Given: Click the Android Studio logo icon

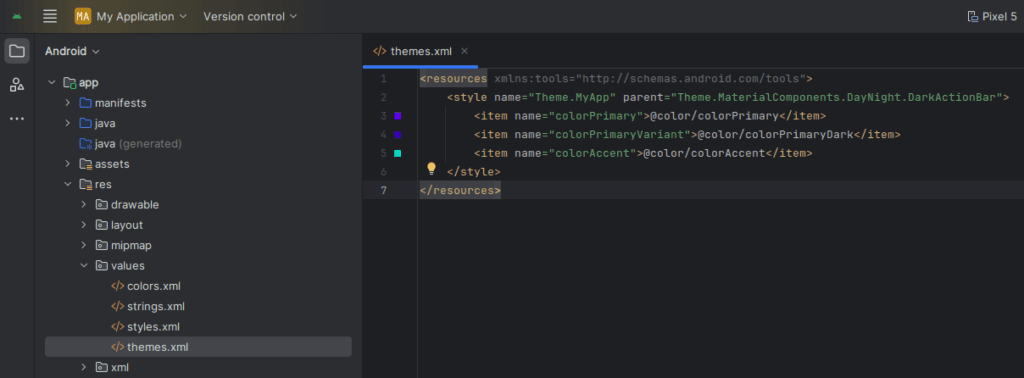Looking at the screenshot, I should (x=17, y=16).
